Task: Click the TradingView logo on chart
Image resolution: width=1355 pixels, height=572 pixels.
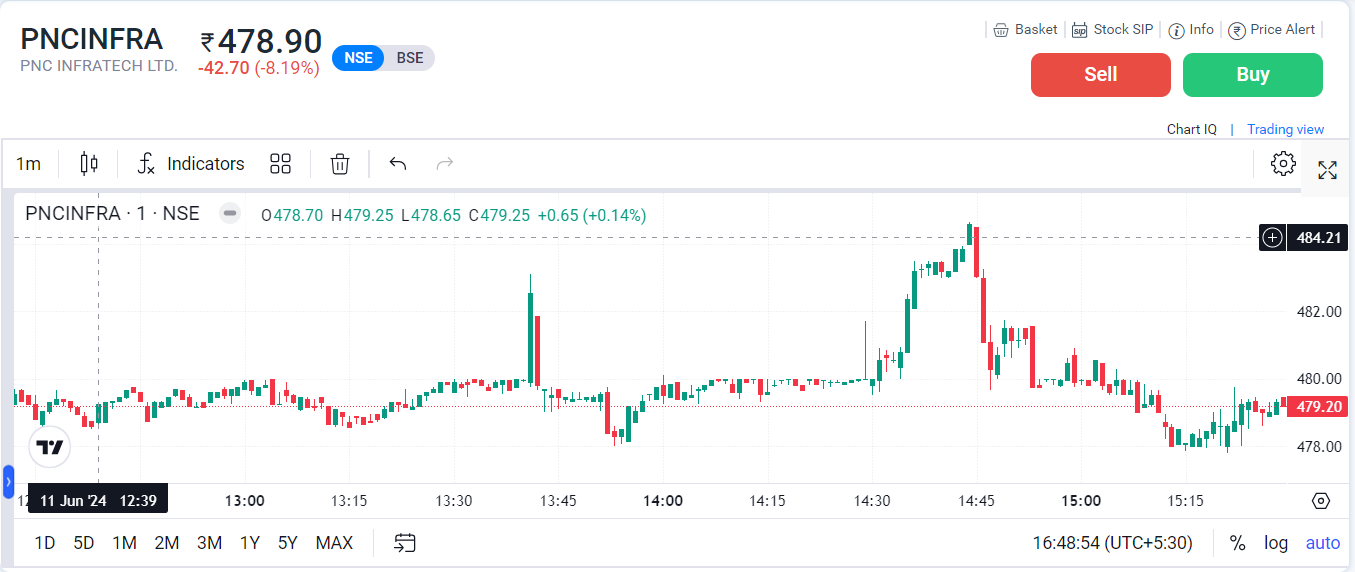Action: coord(50,447)
